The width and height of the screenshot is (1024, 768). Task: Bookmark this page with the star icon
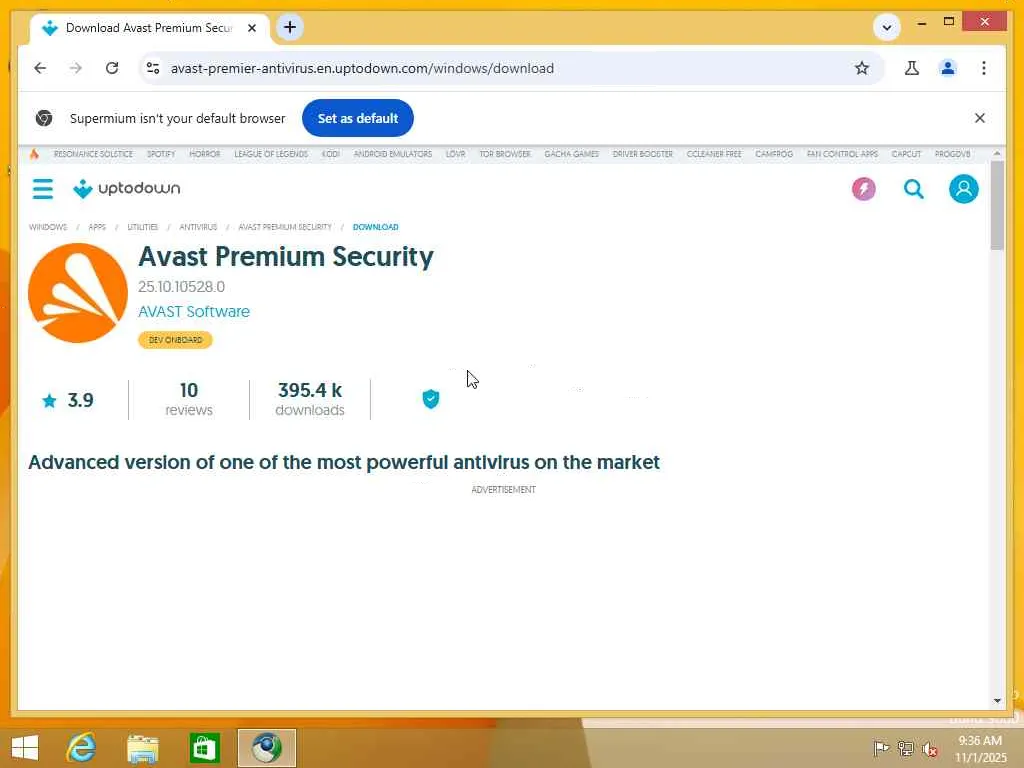coord(862,68)
